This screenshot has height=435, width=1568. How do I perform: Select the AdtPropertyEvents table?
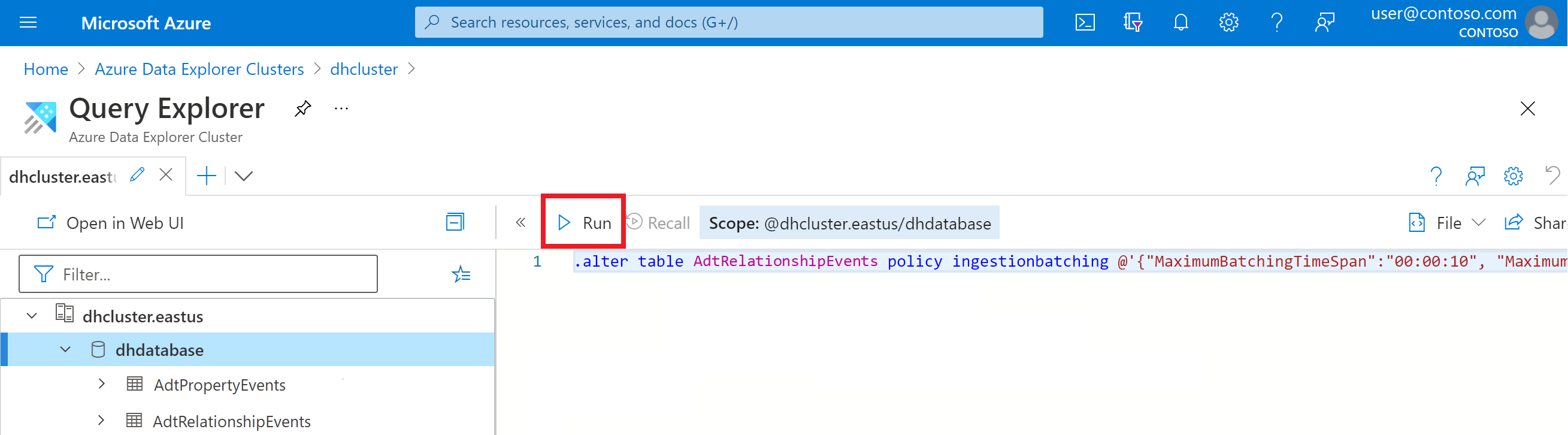pyautogui.click(x=219, y=385)
